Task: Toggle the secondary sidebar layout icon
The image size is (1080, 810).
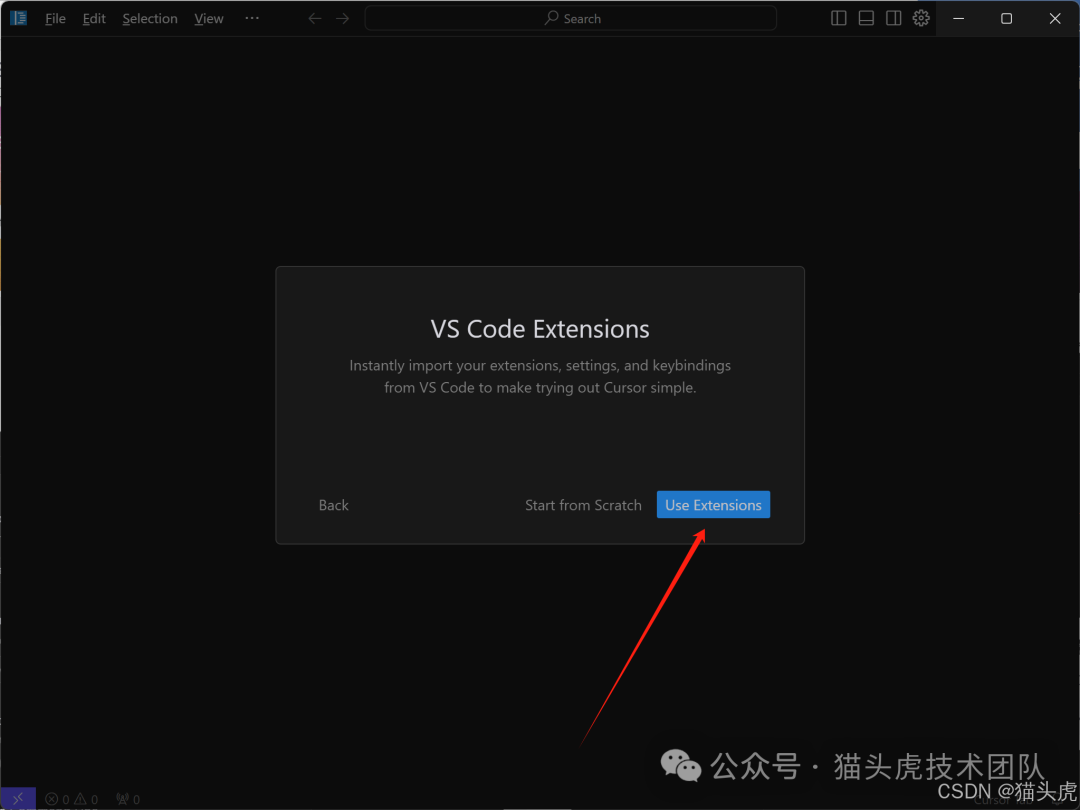Action: click(x=893, y=19)
